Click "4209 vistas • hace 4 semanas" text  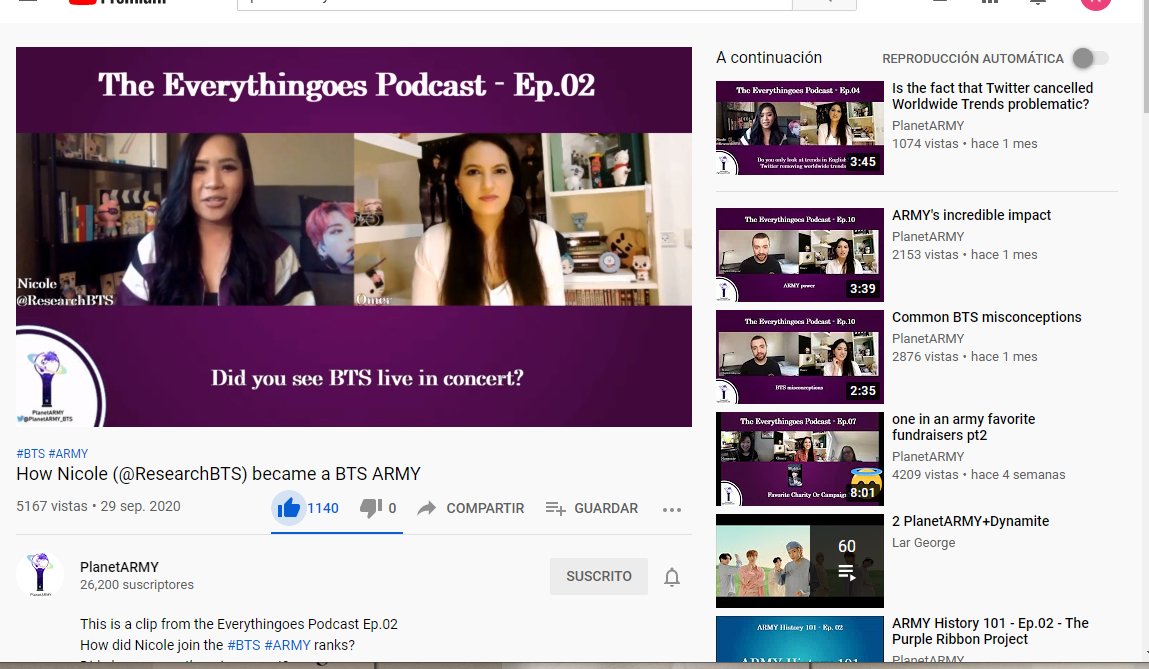(978, 474)
